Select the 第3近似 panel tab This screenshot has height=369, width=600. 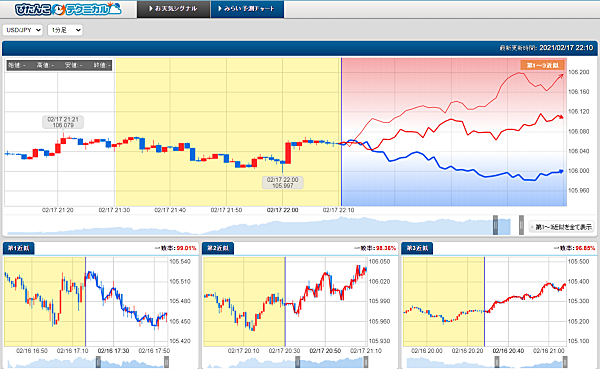[x=417, y=248]
